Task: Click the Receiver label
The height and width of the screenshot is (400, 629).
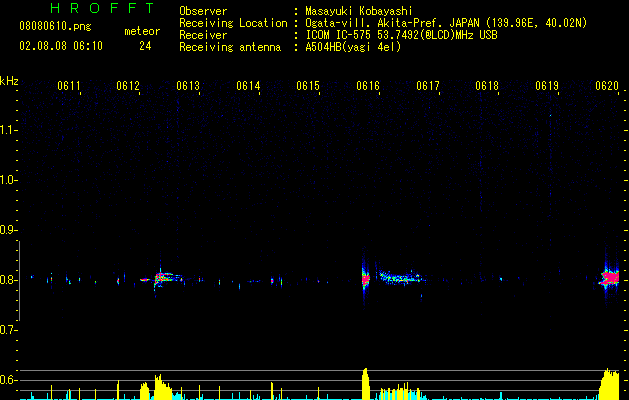Action: 203,35
